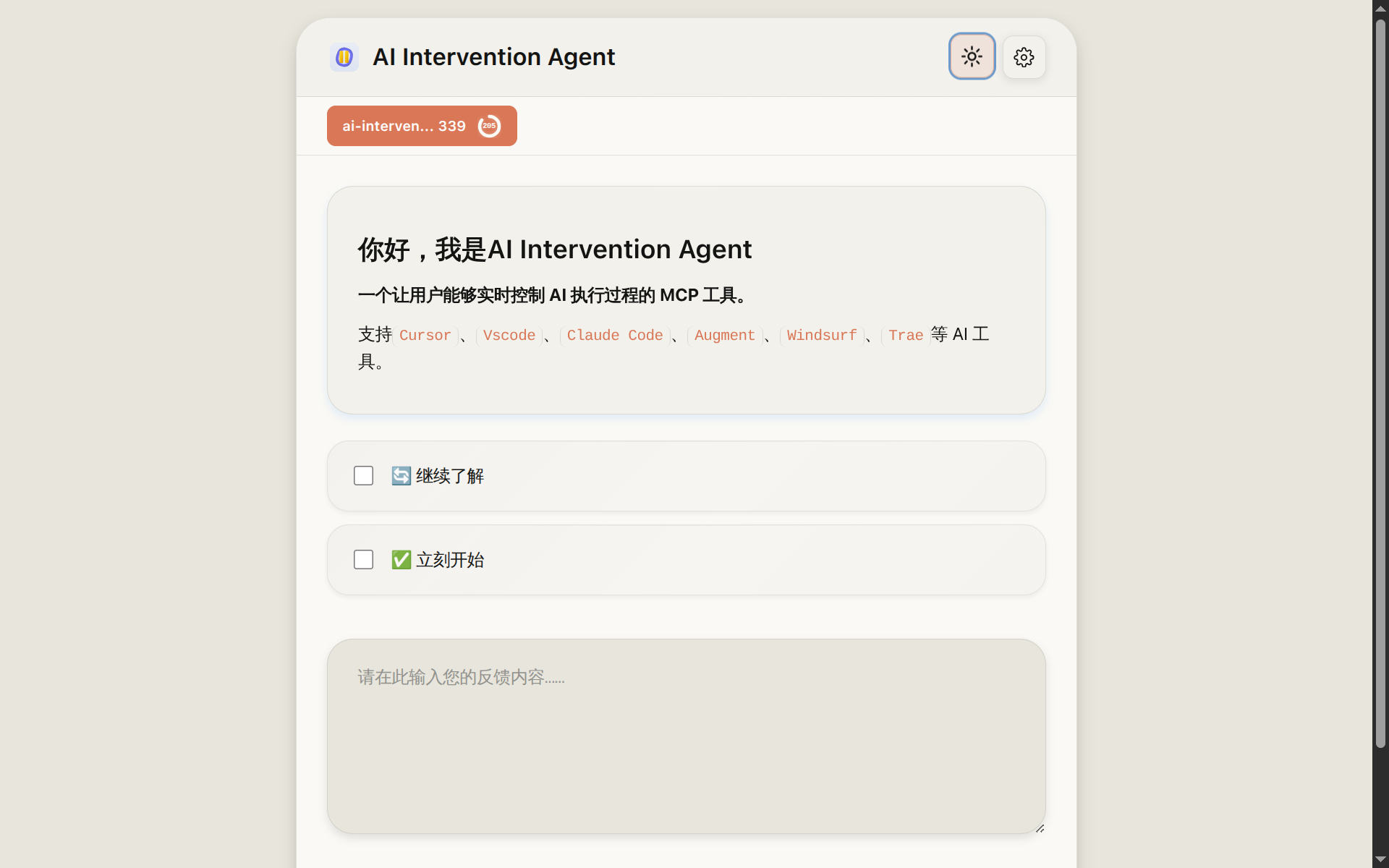Click the scrollbar down arrow

point(1380,859)
